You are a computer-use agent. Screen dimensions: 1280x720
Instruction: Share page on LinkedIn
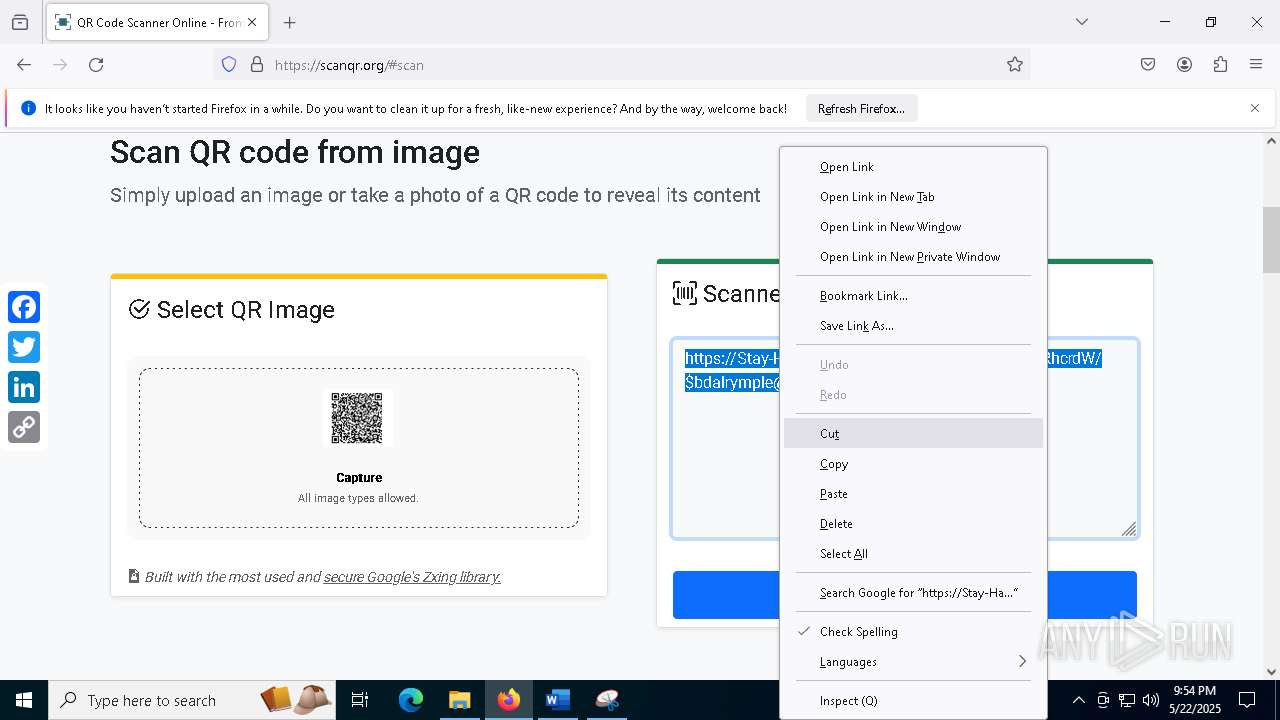tap(24, 387)
